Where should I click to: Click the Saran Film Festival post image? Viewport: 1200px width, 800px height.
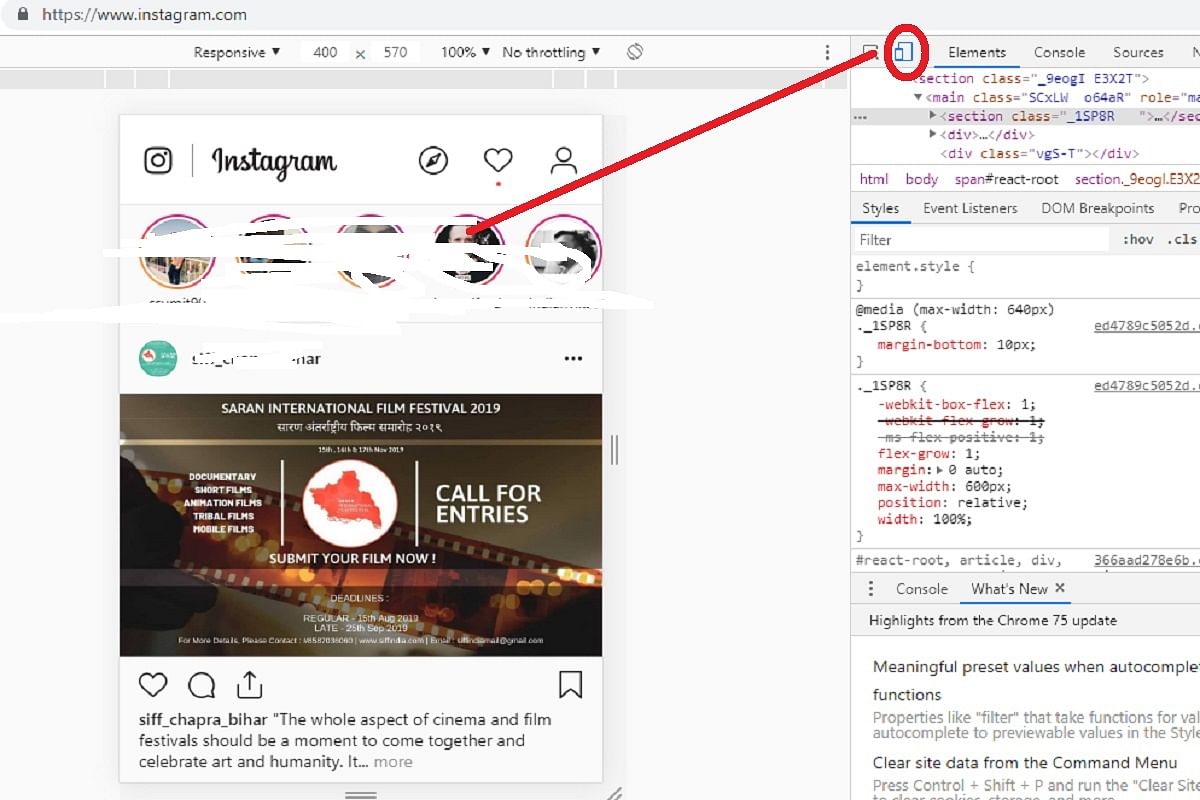coord(361,525)
